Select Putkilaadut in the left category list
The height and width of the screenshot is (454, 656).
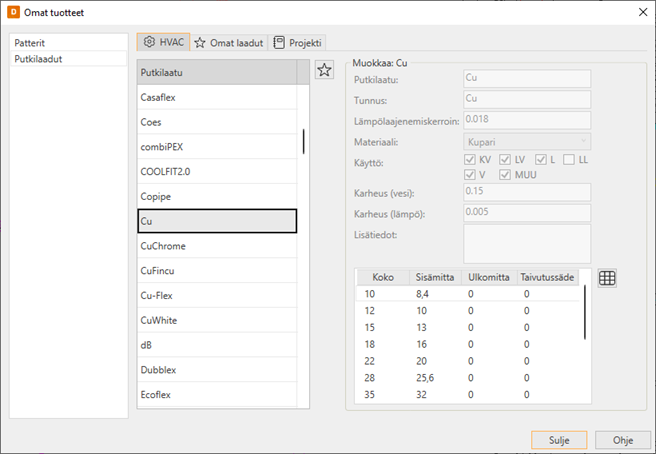coord(39,59)
